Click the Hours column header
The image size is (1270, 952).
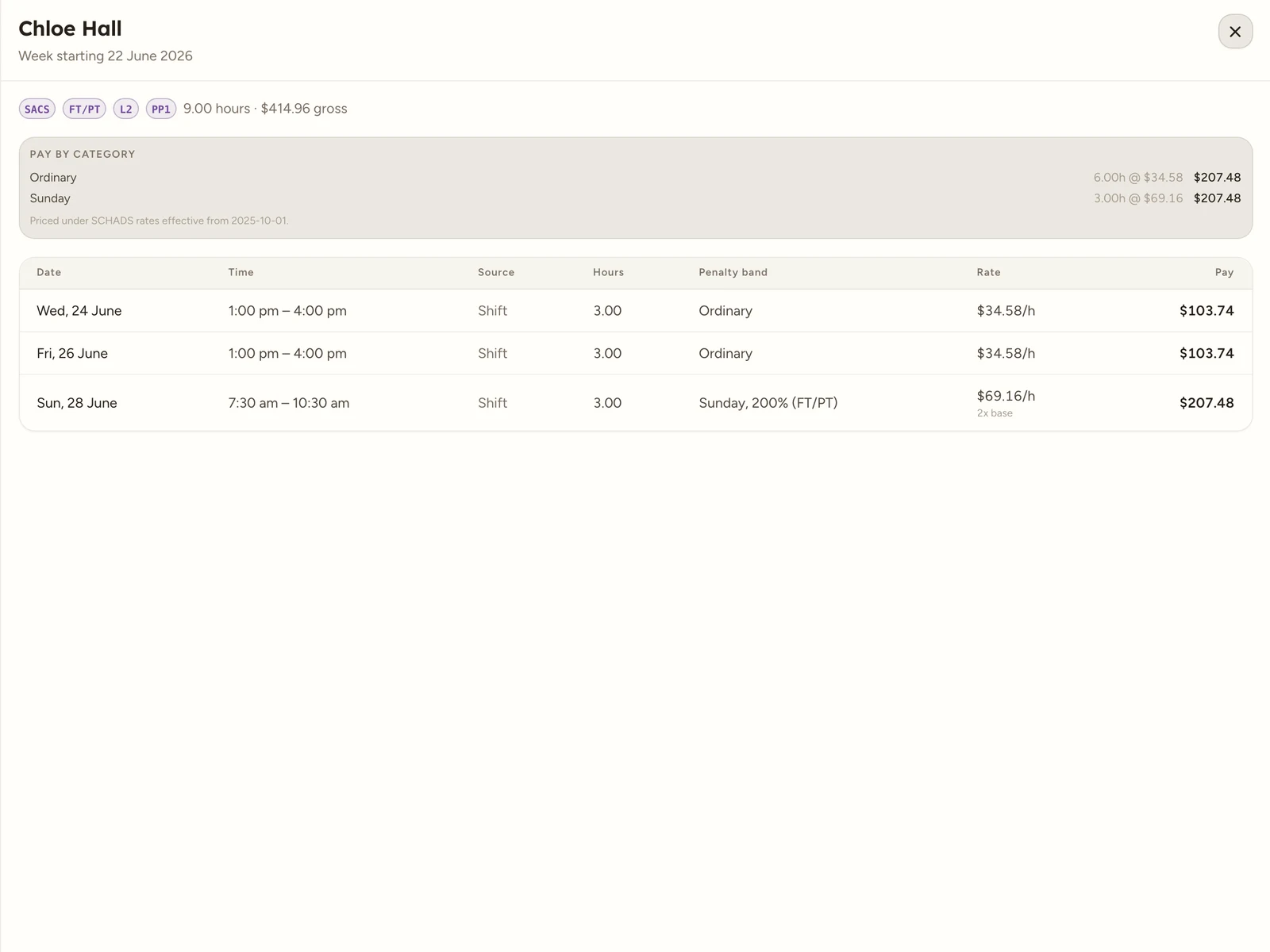coord(608,272)
